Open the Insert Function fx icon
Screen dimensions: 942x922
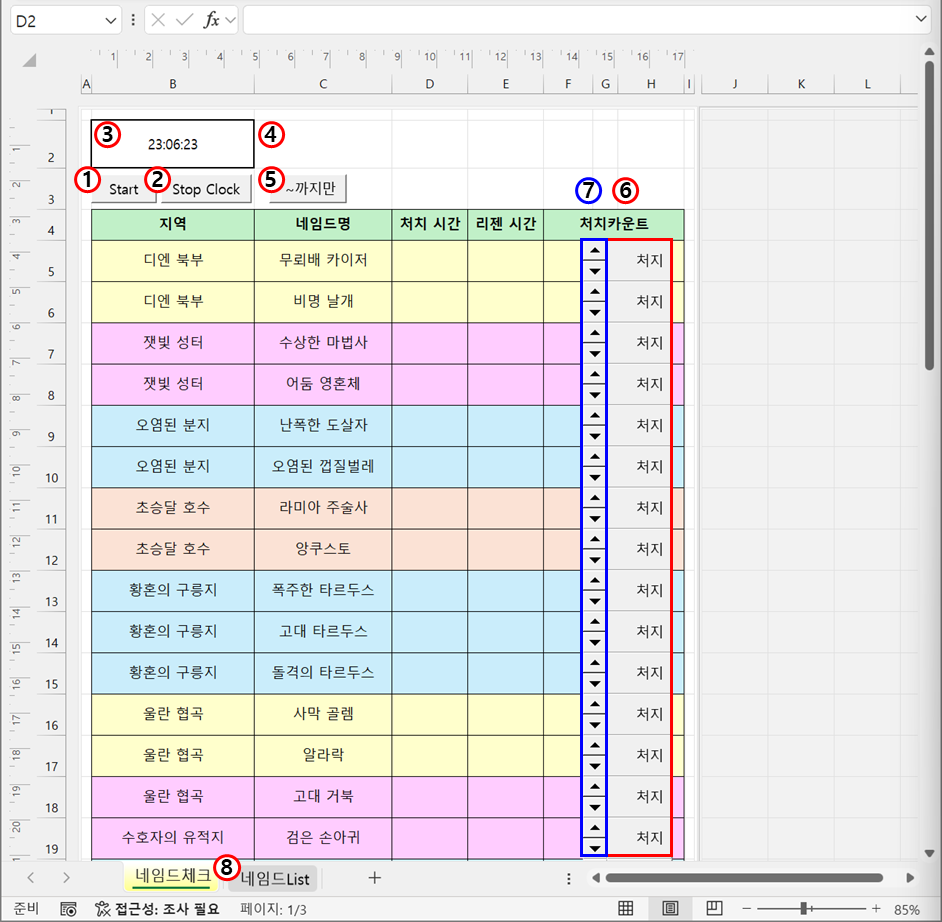click(x=211, y=20)
